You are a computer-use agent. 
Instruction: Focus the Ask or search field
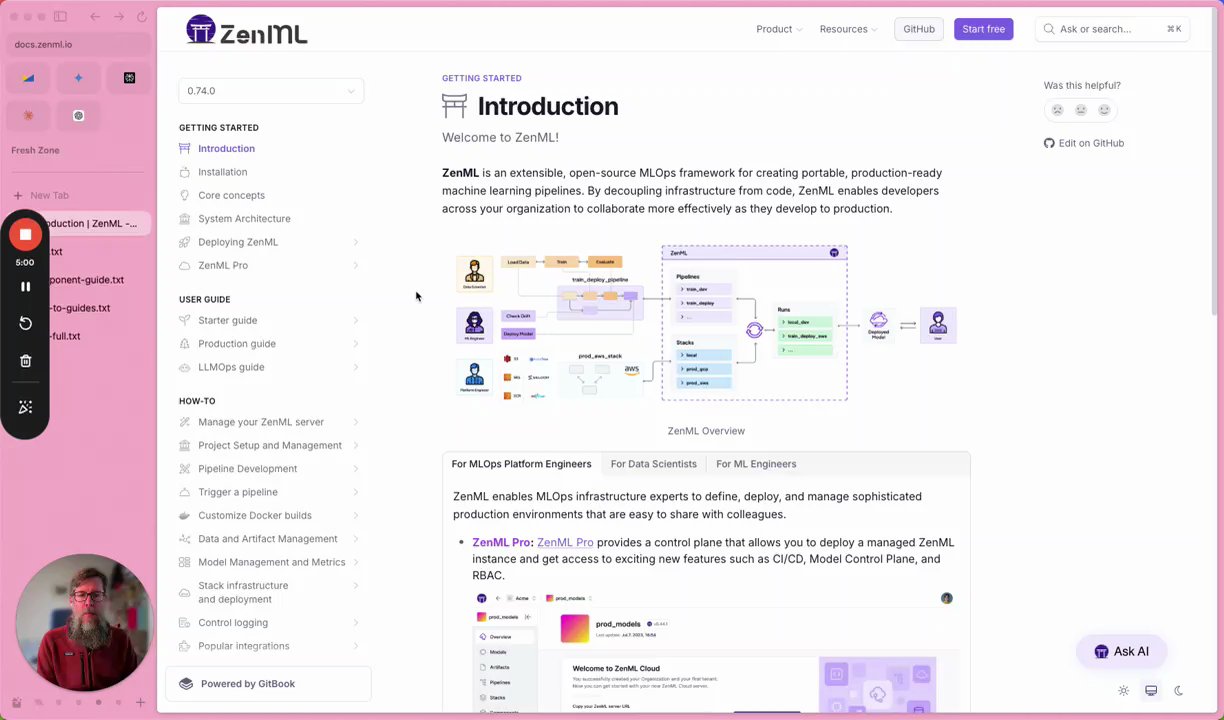click(x=1113, y=29)
